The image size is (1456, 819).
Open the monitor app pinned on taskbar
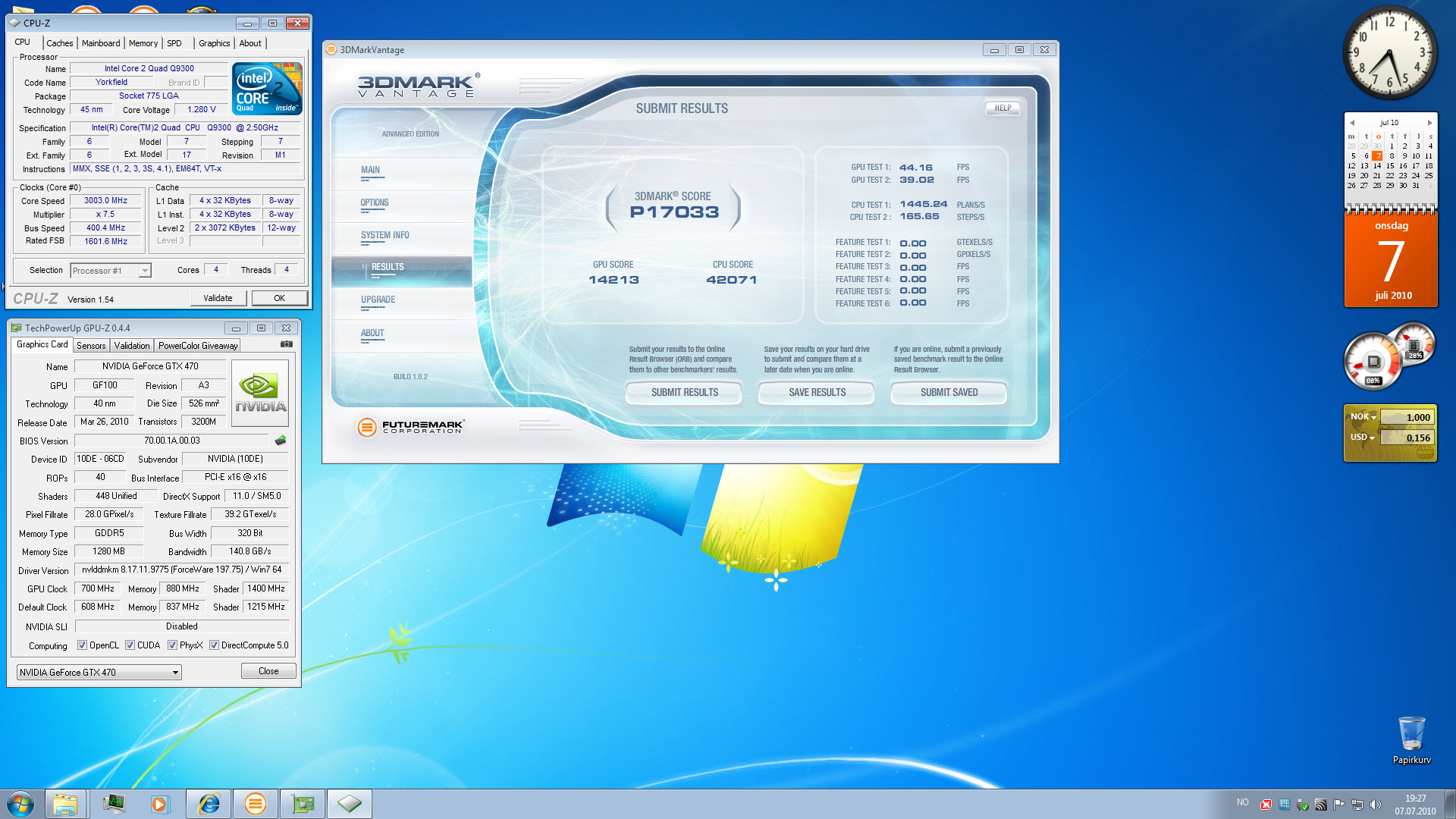114,804
